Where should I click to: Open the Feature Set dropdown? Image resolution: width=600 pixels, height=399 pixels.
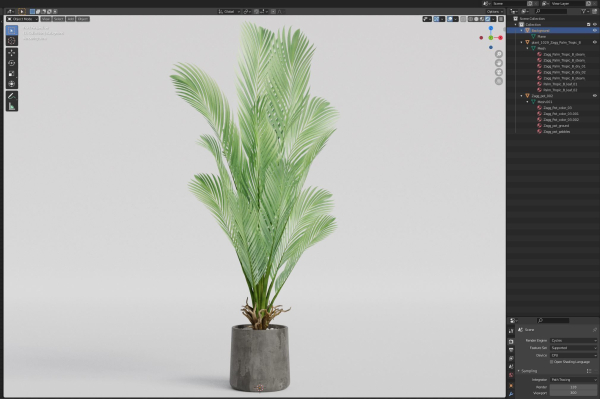click(x=573, y=348)
